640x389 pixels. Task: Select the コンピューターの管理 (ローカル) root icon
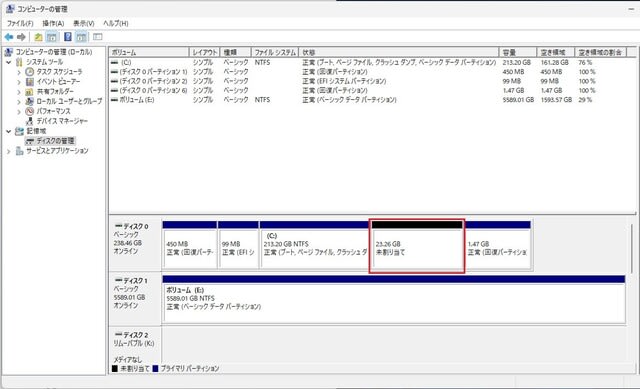pyautogui.click(x=9, y=52)
